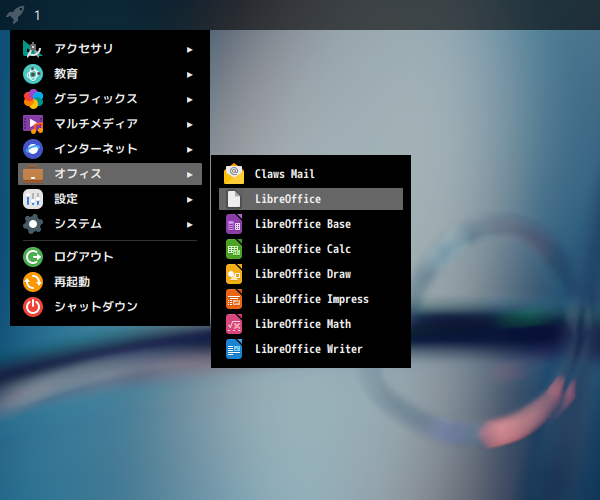The width and height of the screenshot is (600, 500).
Task: Launch LibreOffice Writer
Action: (311, 349)
